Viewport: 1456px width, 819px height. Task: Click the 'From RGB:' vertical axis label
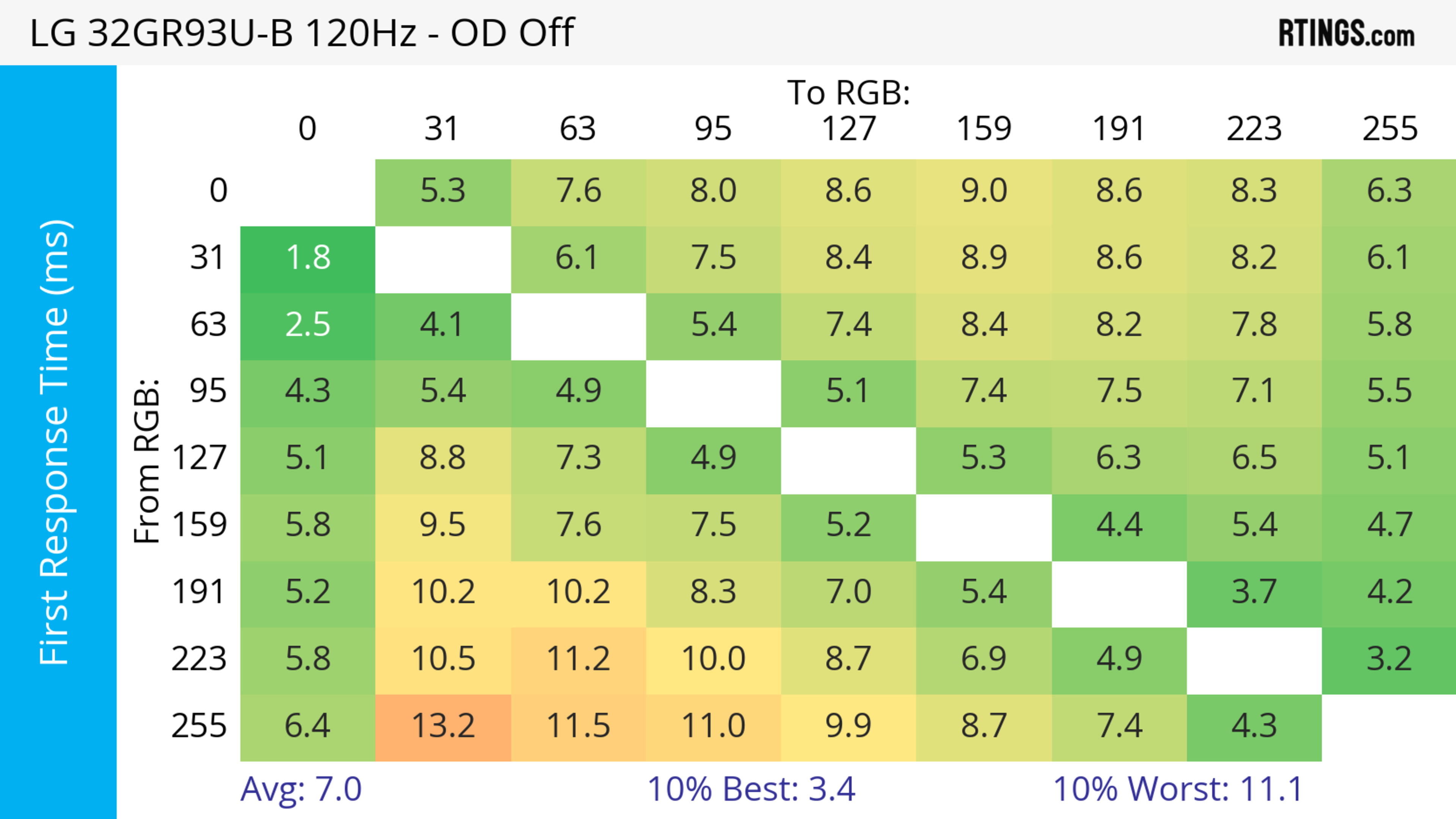147,461
